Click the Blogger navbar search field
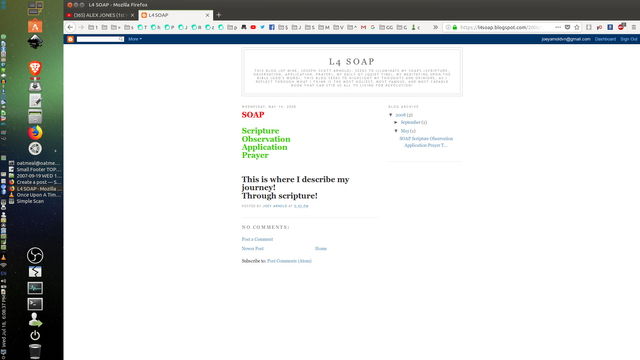Image resolution: width=640 pixels, height=360 pixels. (100, 39)
